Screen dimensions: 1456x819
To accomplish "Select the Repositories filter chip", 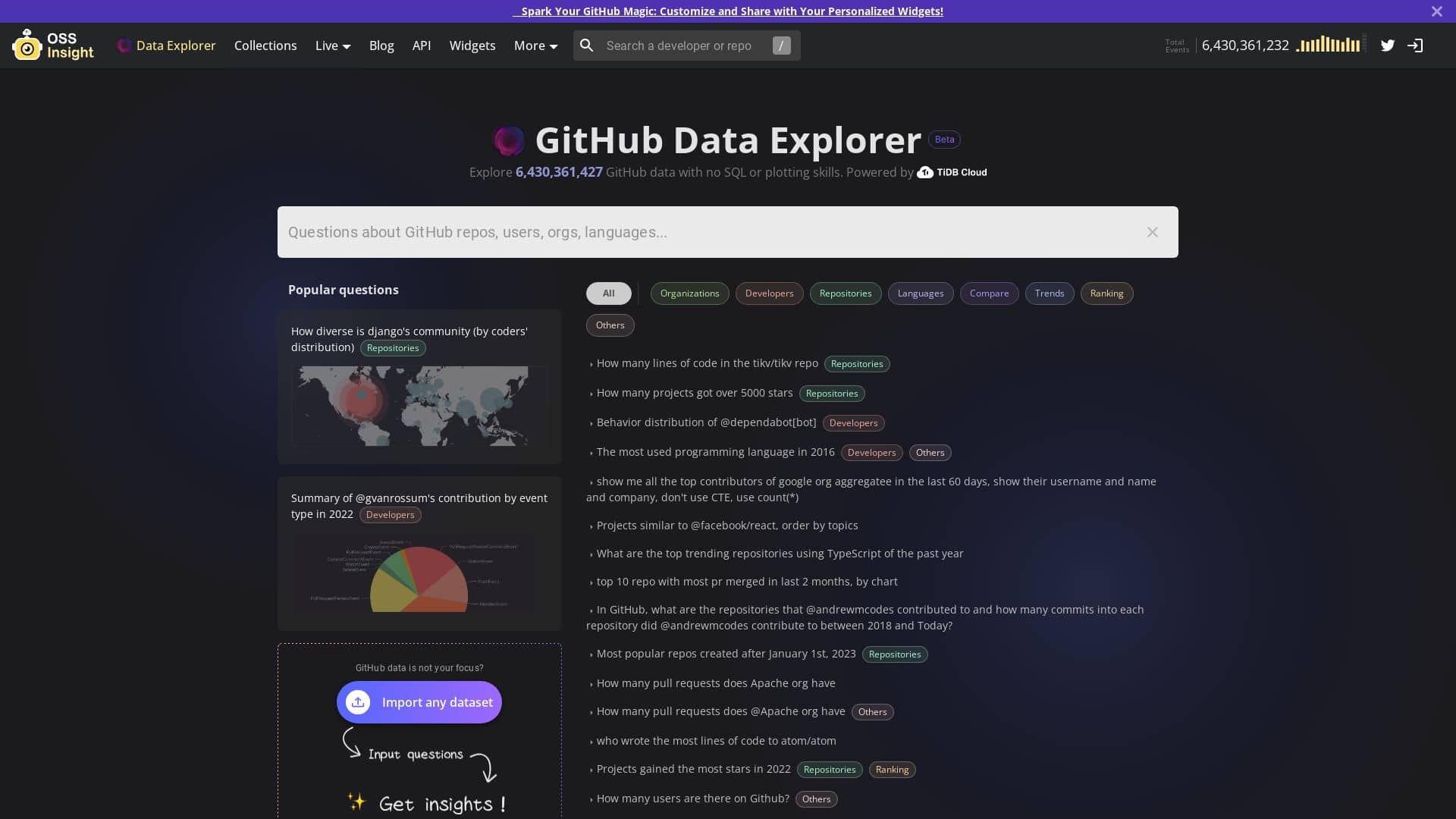I will (845, 293).
